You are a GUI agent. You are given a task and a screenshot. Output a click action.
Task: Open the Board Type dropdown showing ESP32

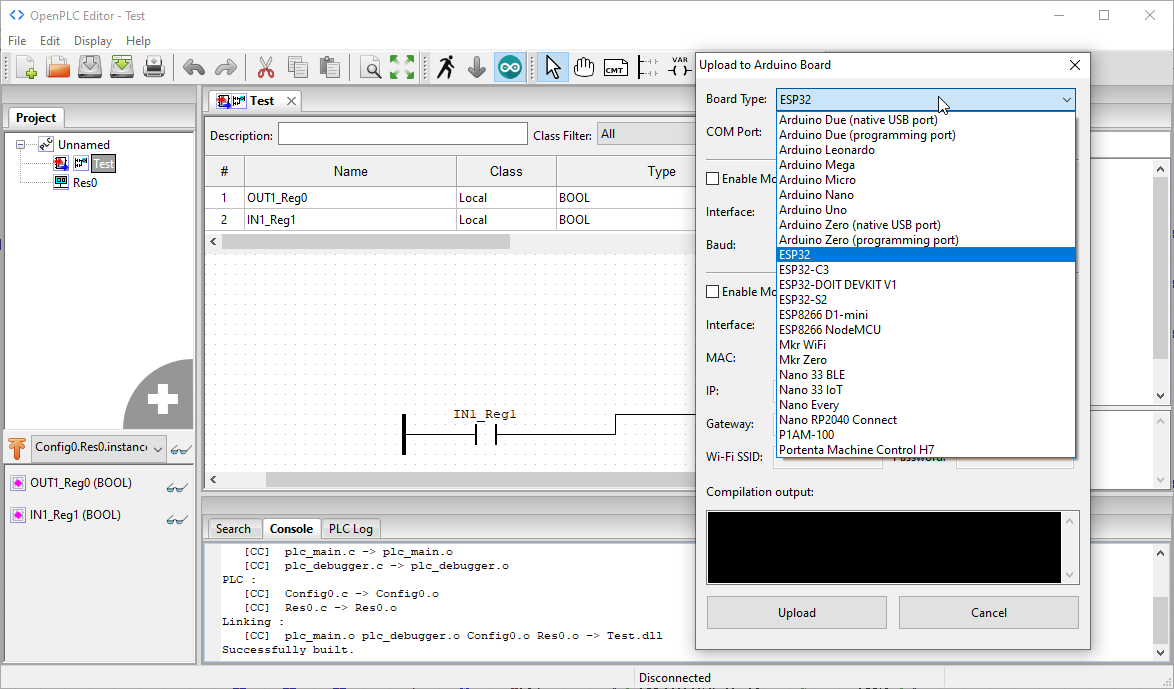tap(926, 100)
